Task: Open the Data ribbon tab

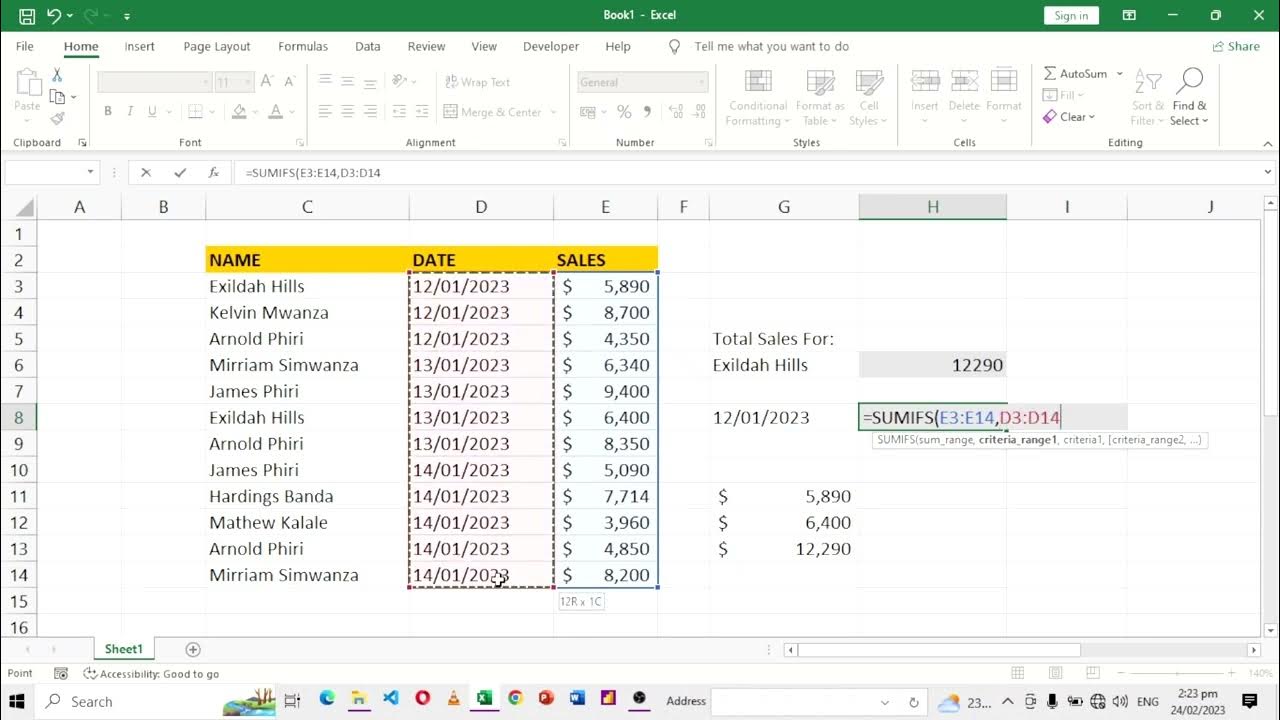Action: point(367,46)
